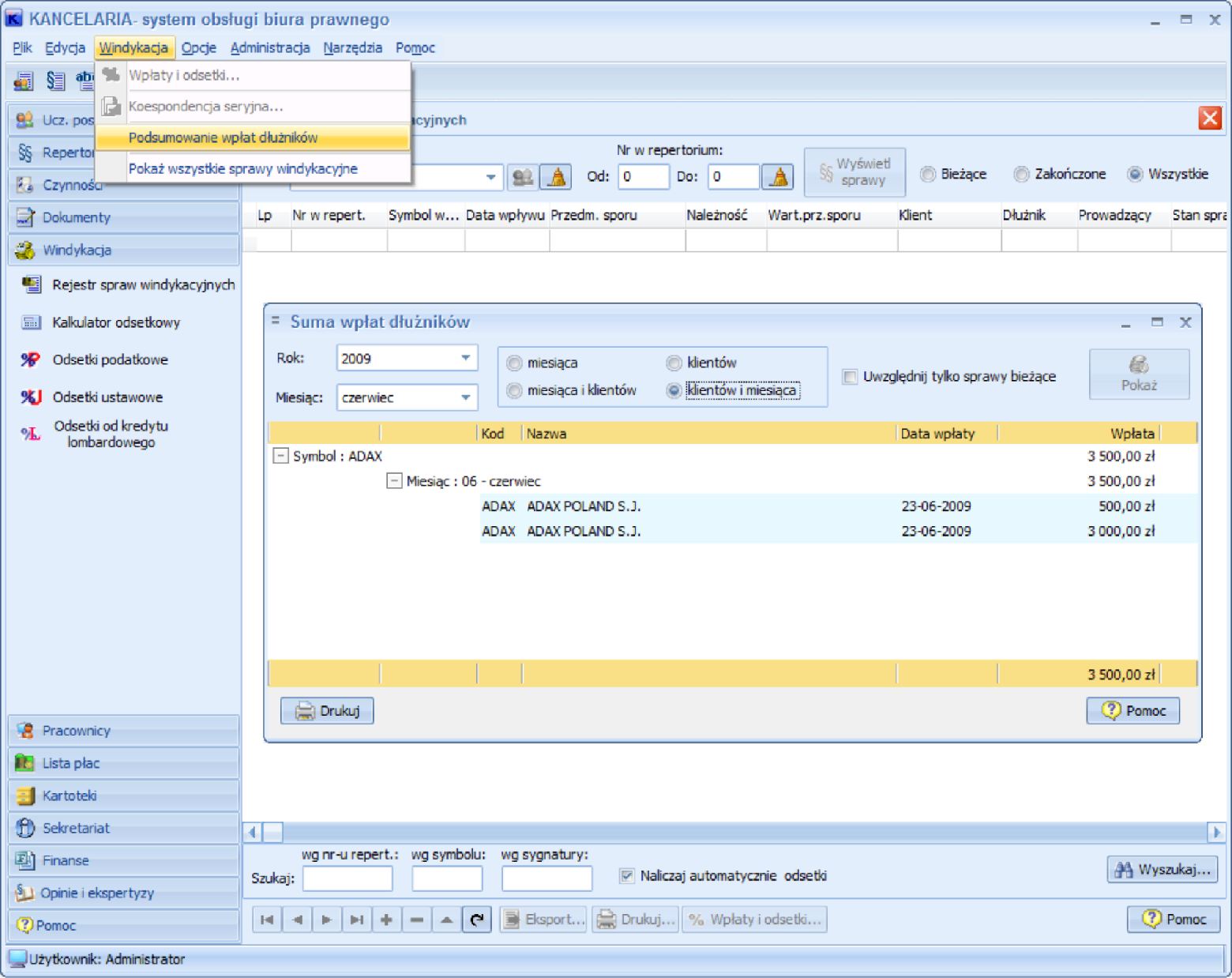Click the paragraph-sign list toolbar icon

pos(55,81)
